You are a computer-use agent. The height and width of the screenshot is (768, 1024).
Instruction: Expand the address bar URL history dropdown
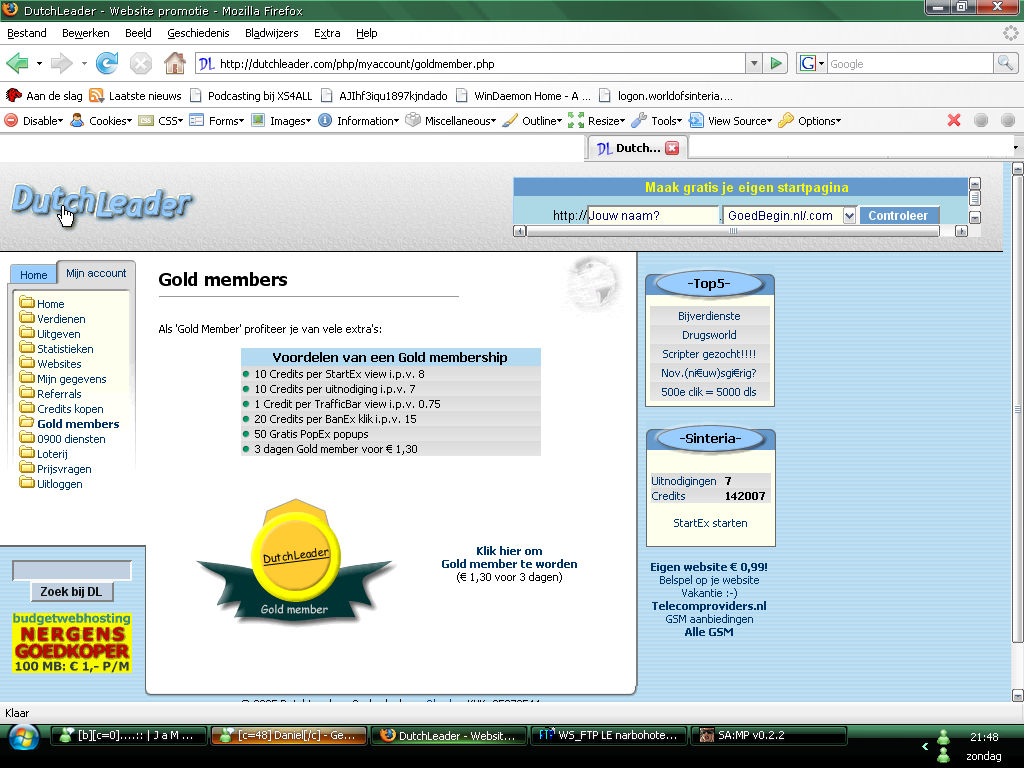coord(754,63)
